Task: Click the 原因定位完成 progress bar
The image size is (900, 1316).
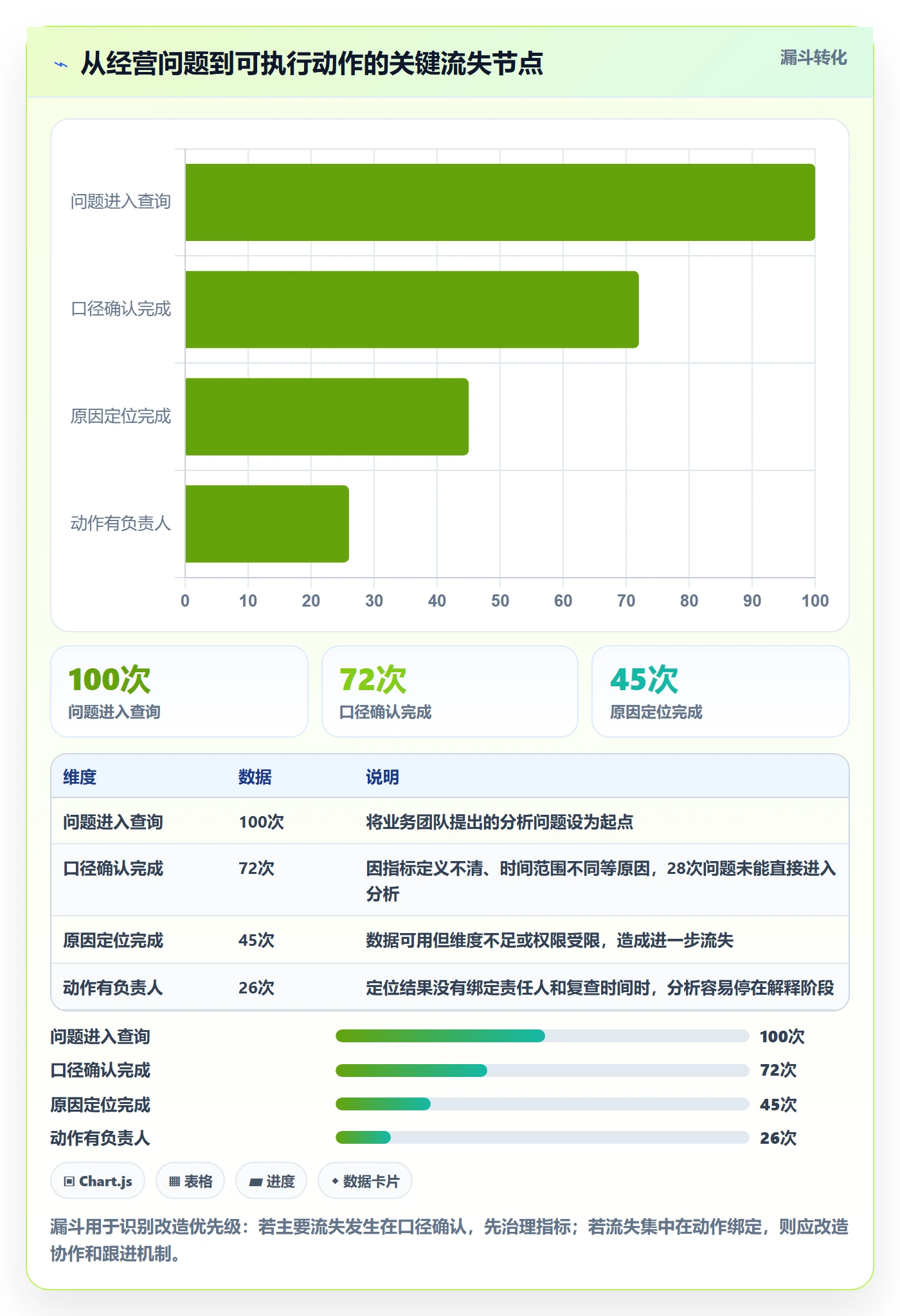Action: pos(543,1104)
